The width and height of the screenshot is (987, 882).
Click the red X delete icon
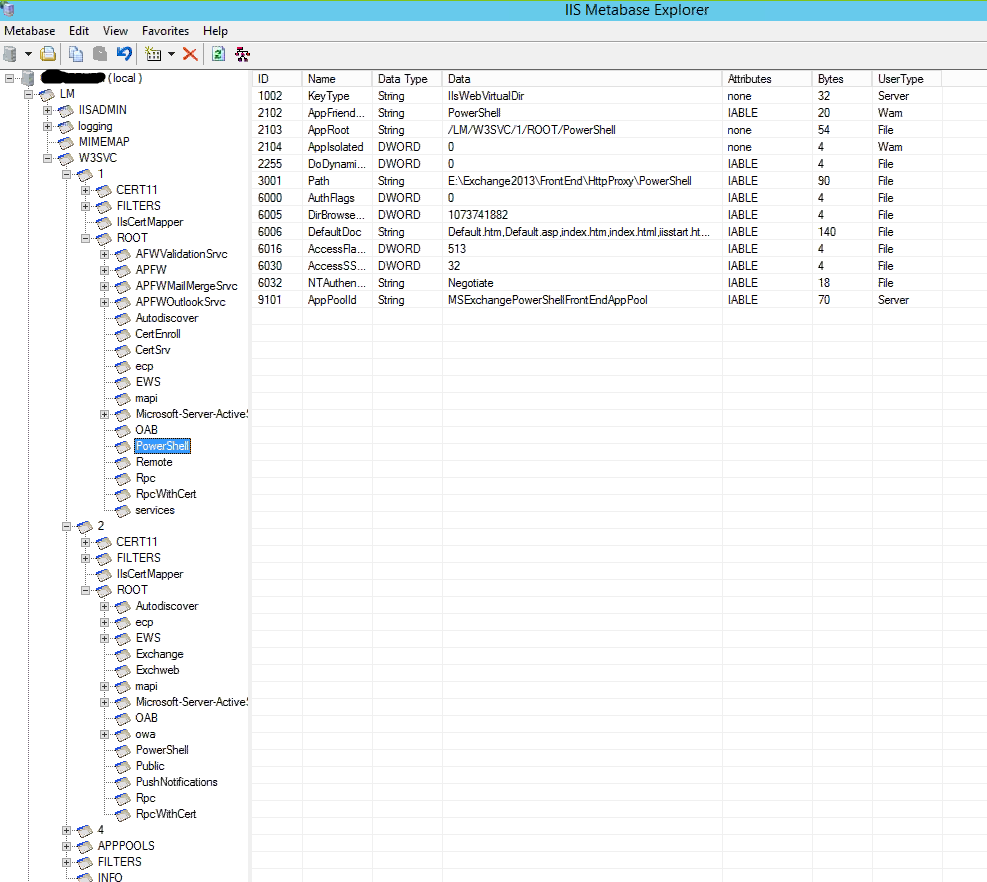(190, 54)
